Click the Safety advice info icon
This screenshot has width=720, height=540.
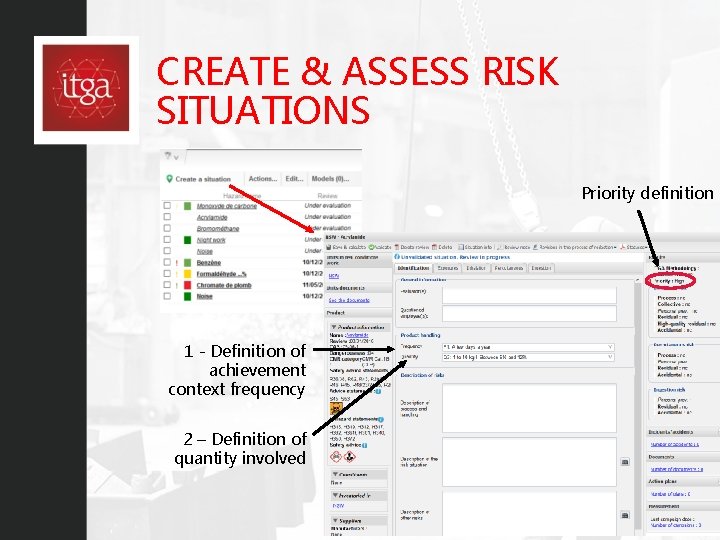point(365,445)
